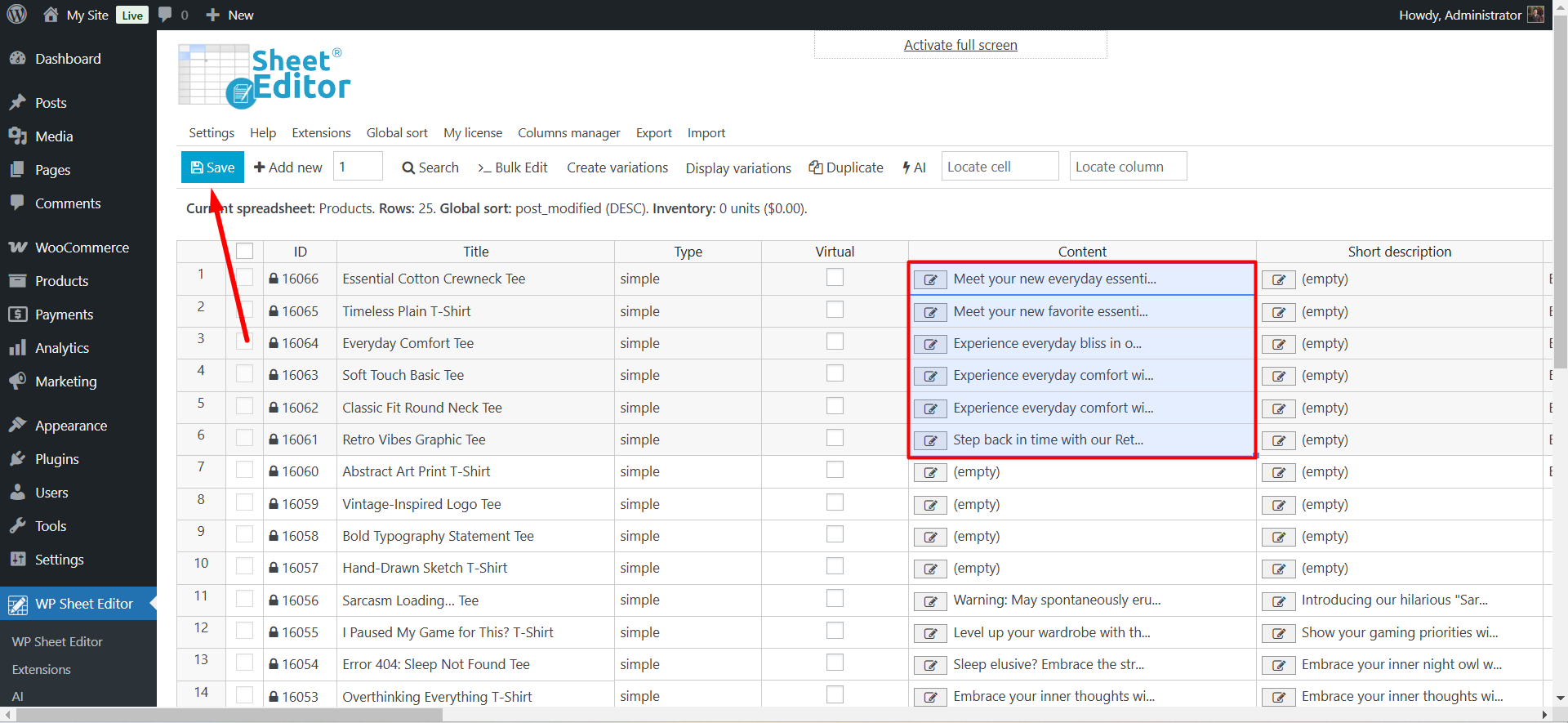Edit short description of Timeless Plain T-Shirt
This screenshot has height=723, width=1568.
[x=1279, y=312]
